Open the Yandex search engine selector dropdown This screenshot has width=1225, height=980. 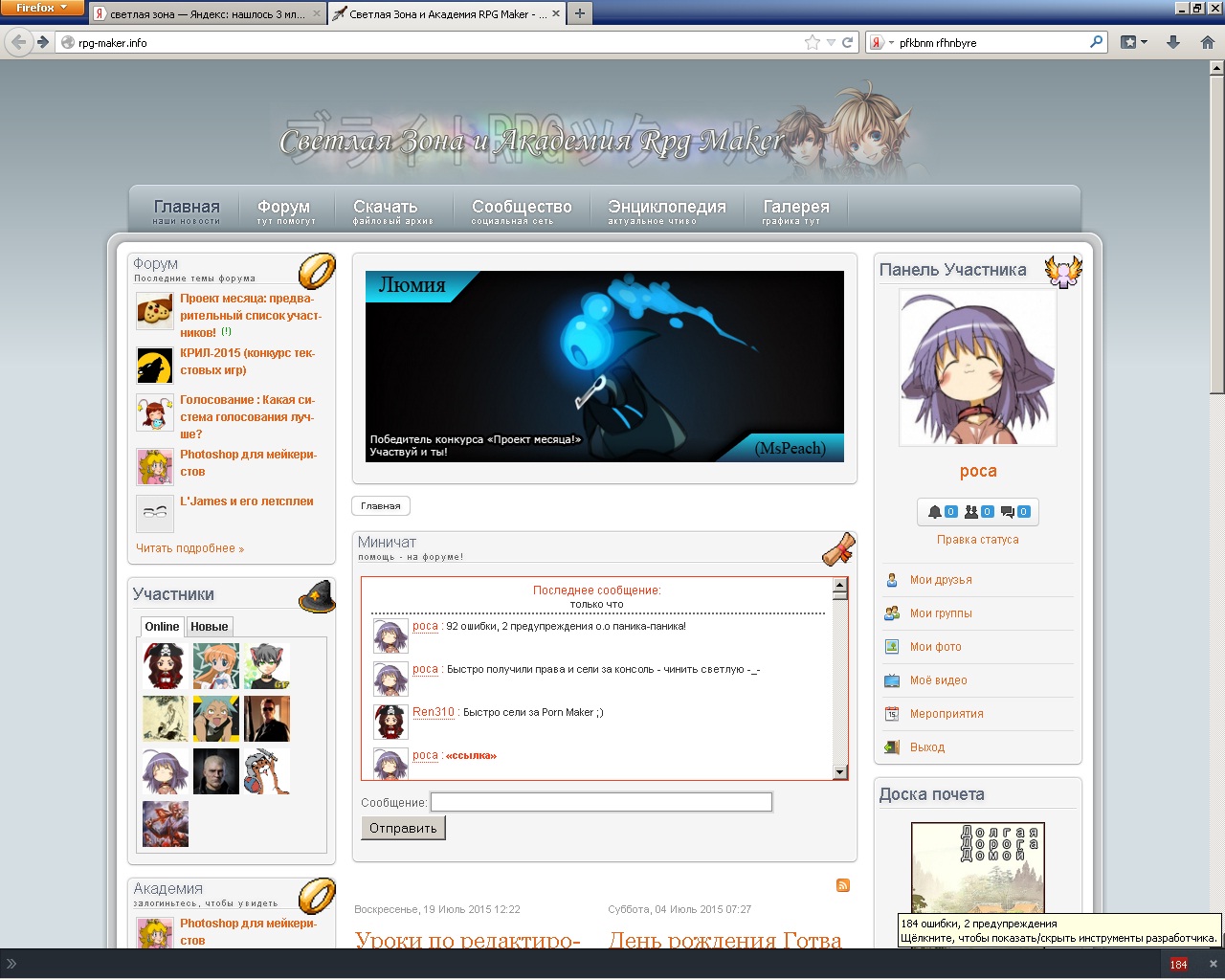pos(881,42)
